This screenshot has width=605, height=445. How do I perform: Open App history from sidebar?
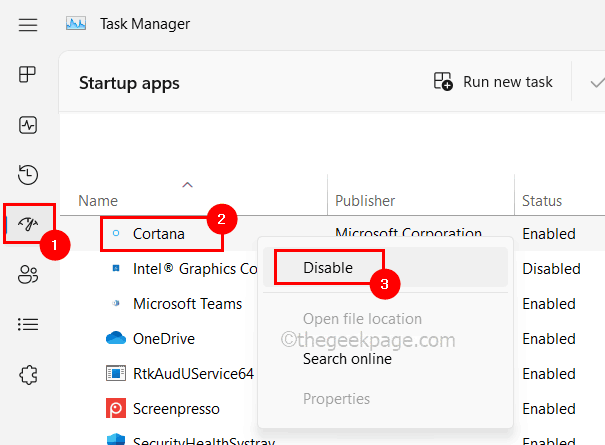[29, 175]
